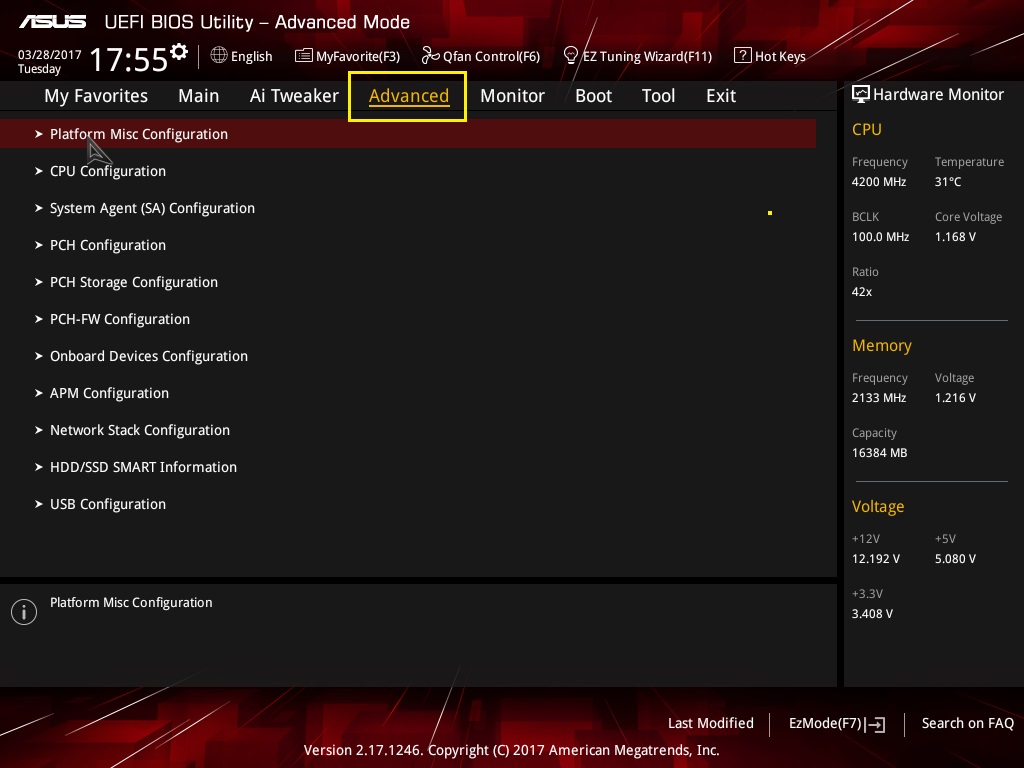Screen dimensions: 1024x768
Task: Click the globe language icon
Action: (219, 56)
